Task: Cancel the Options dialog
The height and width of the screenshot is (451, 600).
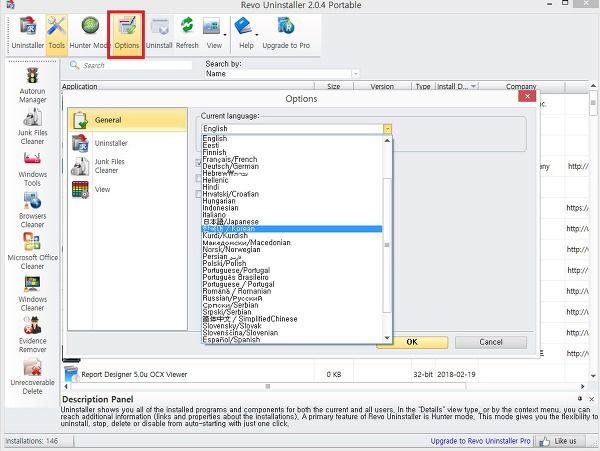Action: coord(491,342)
